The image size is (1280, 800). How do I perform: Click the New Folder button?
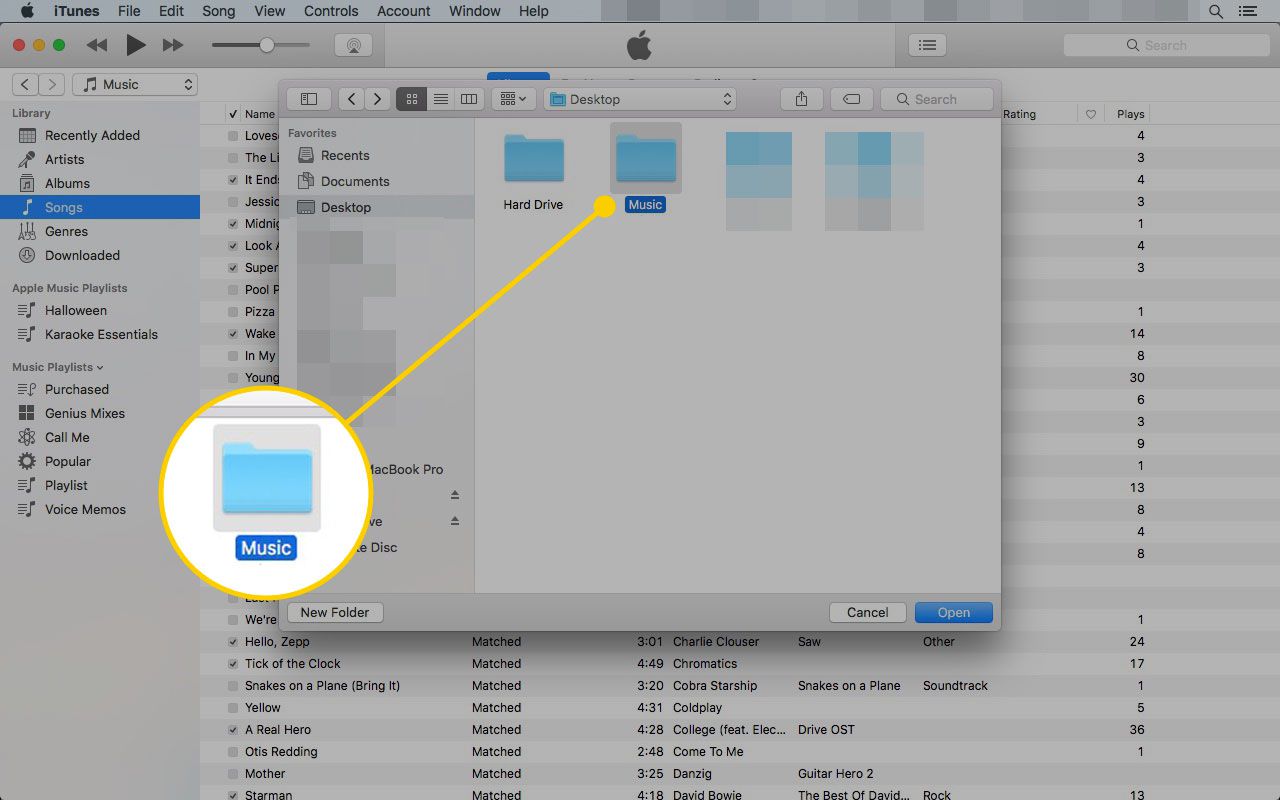(x=335, y=612)
